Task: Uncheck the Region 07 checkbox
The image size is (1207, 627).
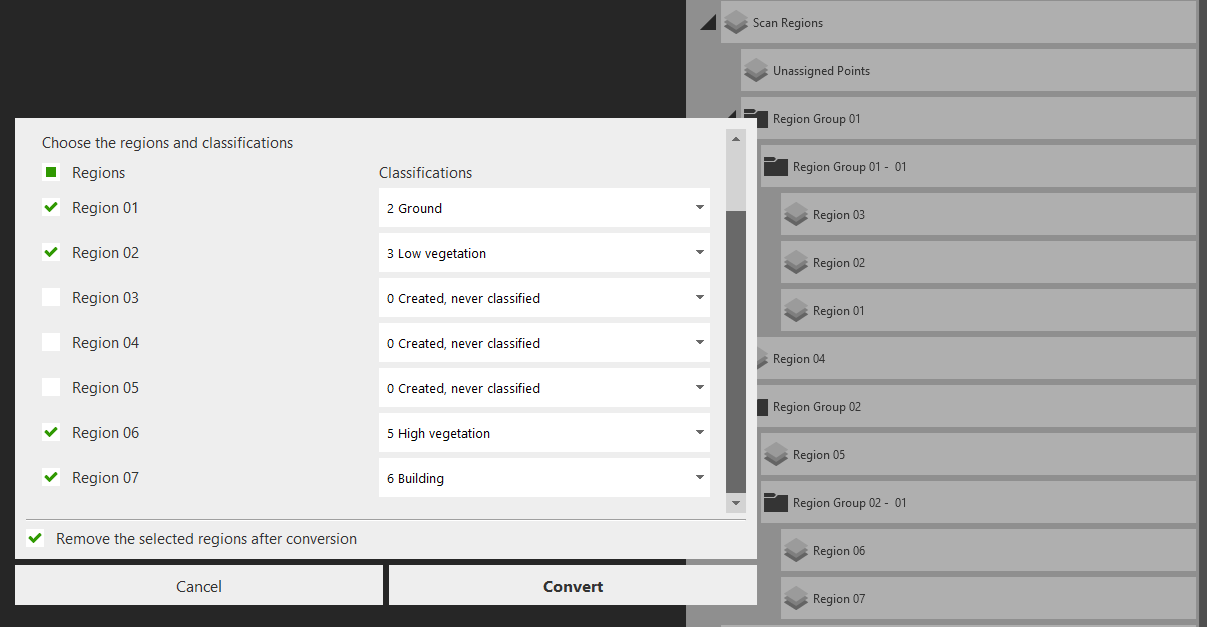Action: (51, 477)
